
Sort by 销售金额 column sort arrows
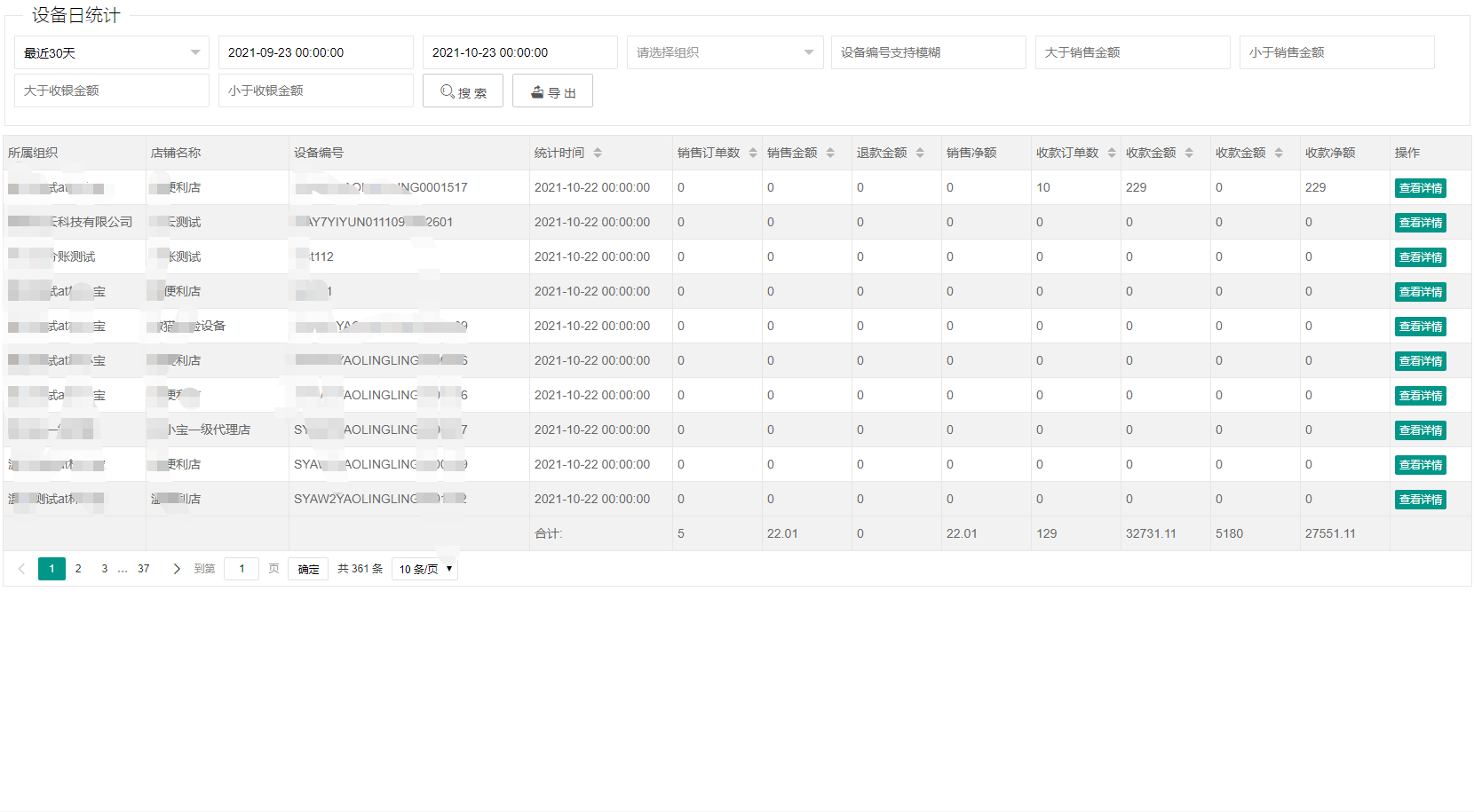tap(830, 153)
